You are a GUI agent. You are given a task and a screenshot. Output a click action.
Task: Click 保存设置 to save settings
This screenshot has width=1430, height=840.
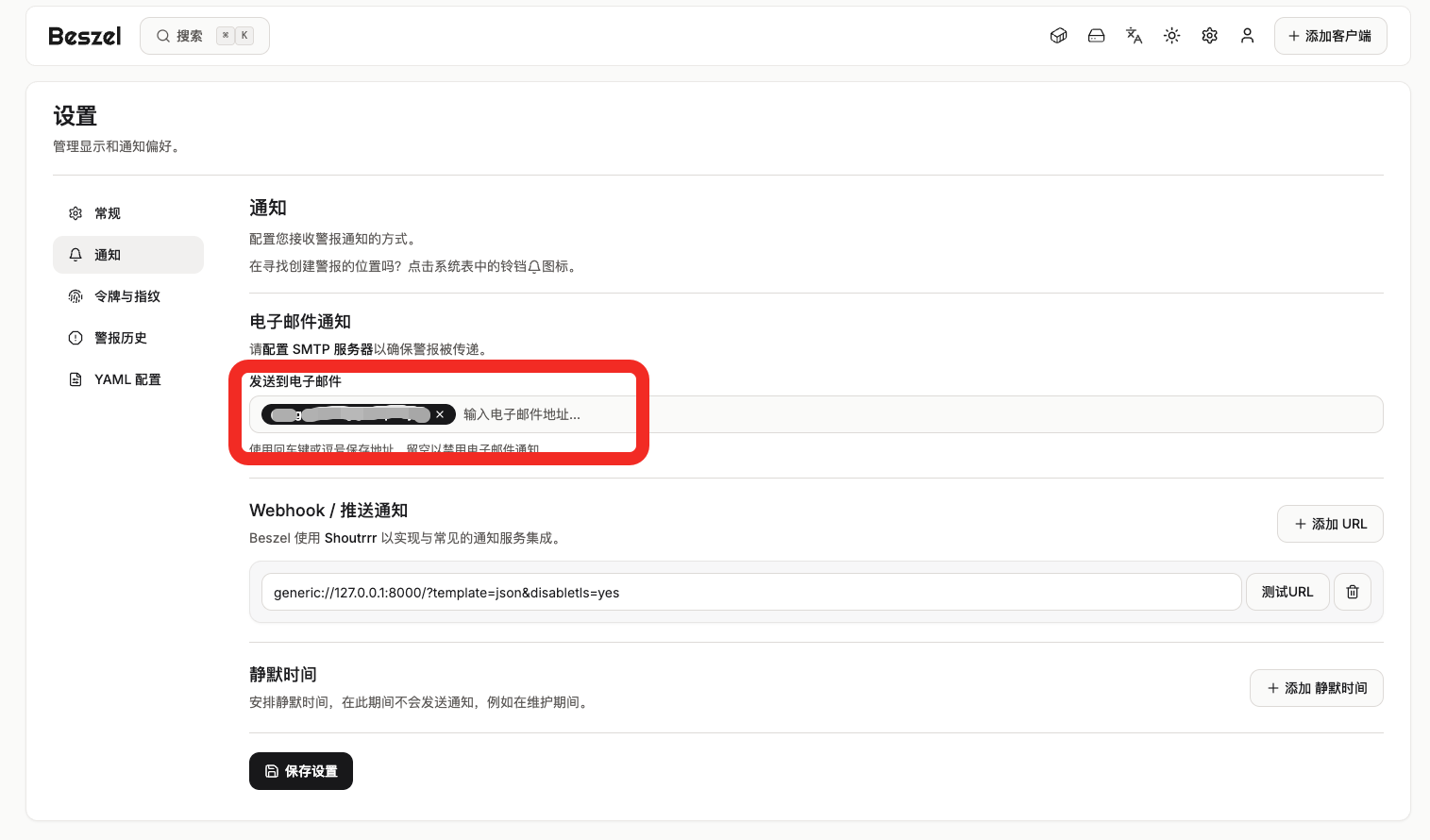[300, 771]
